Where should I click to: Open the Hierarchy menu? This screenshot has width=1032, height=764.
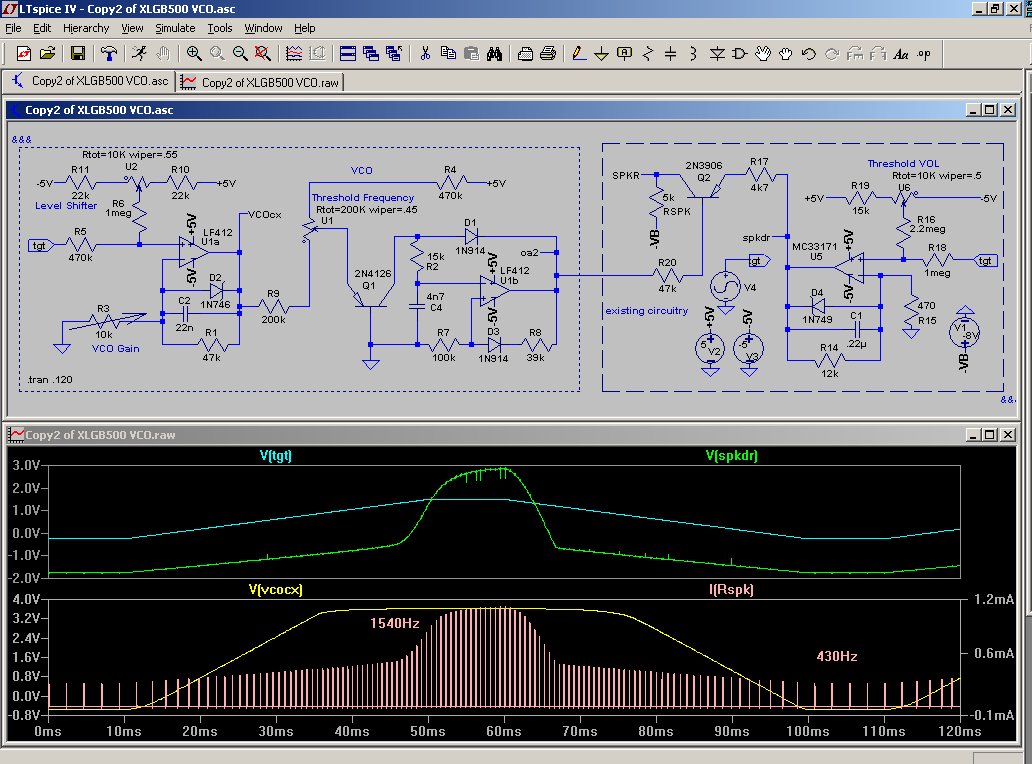(x=86, y=28)
